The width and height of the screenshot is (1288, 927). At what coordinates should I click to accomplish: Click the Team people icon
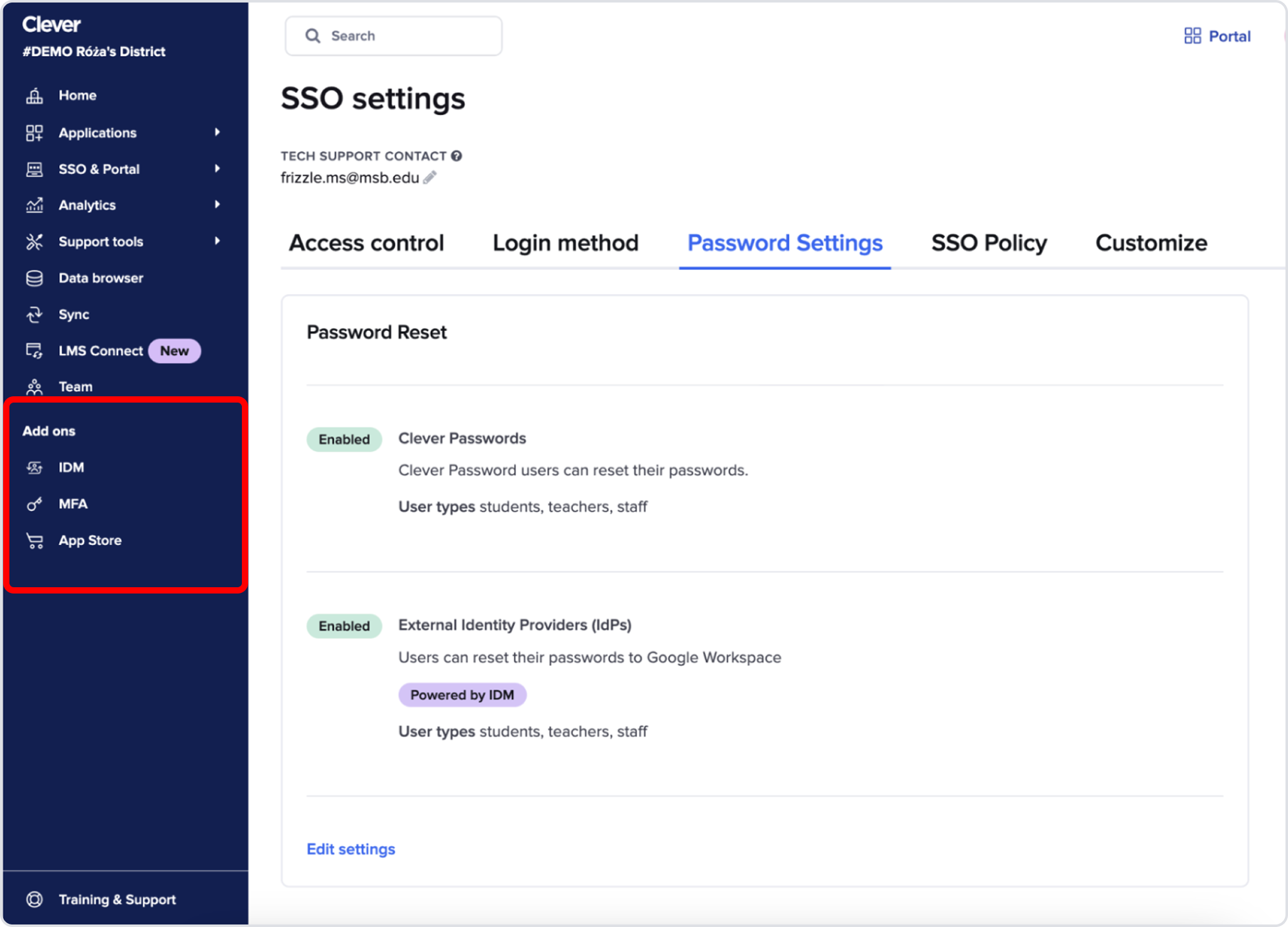click(x=35, y=387)
